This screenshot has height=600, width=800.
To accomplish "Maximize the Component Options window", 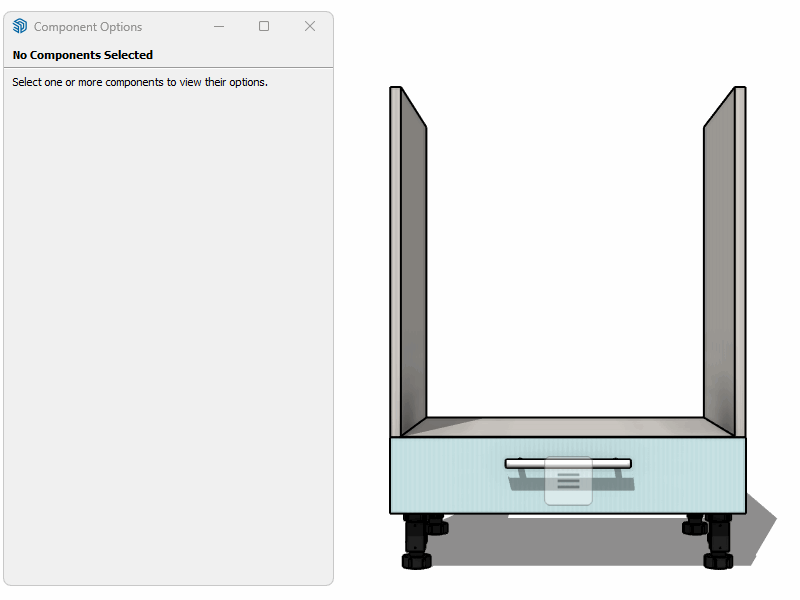I will tap(264, 27).
